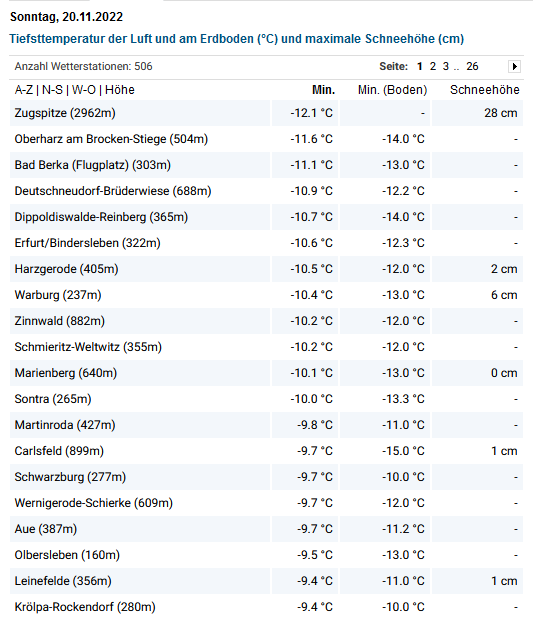
Task: Select current page 1
Action: [x=420, y=66]
